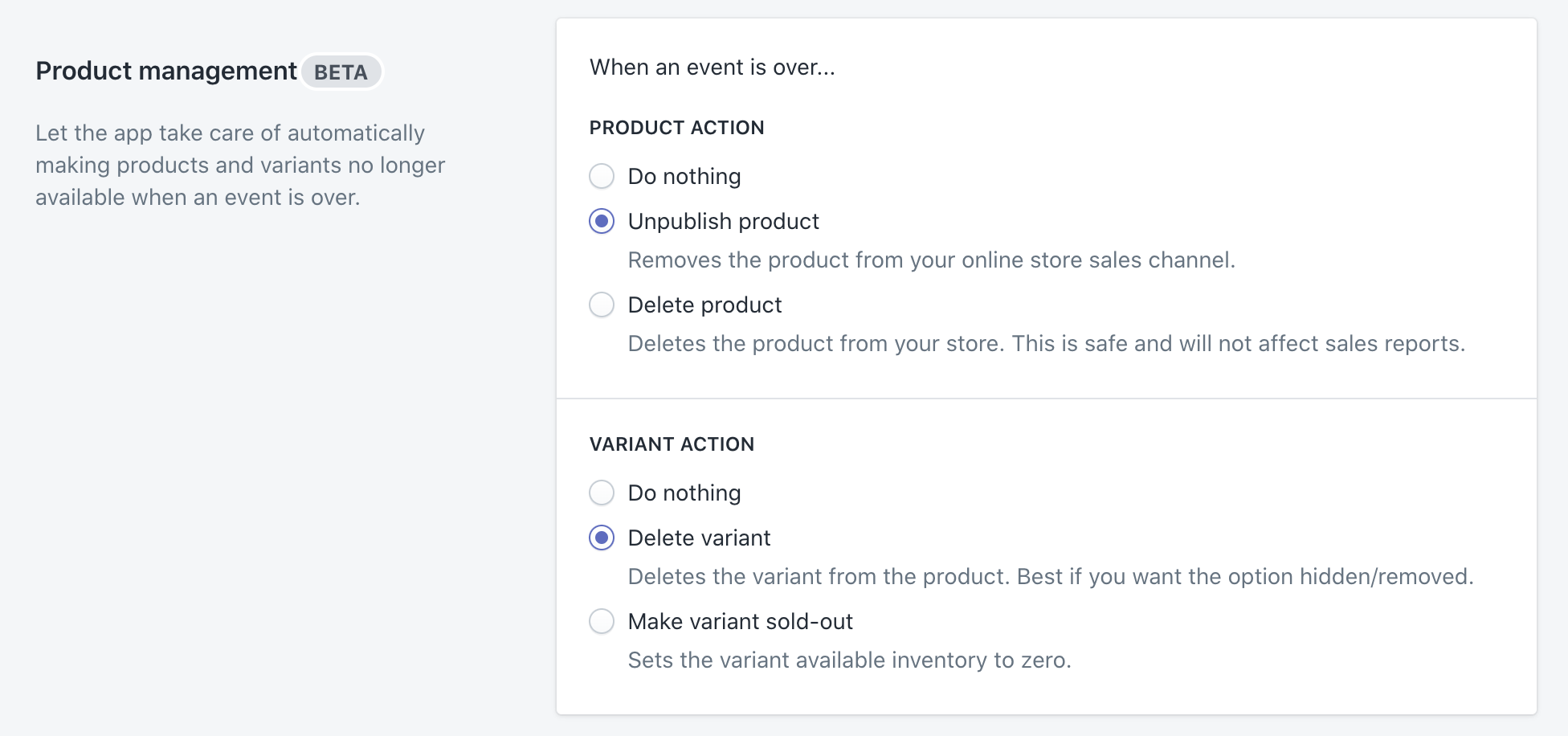Click the BETA badge next to Product management

pyautogui.click(x=341, y=72)
